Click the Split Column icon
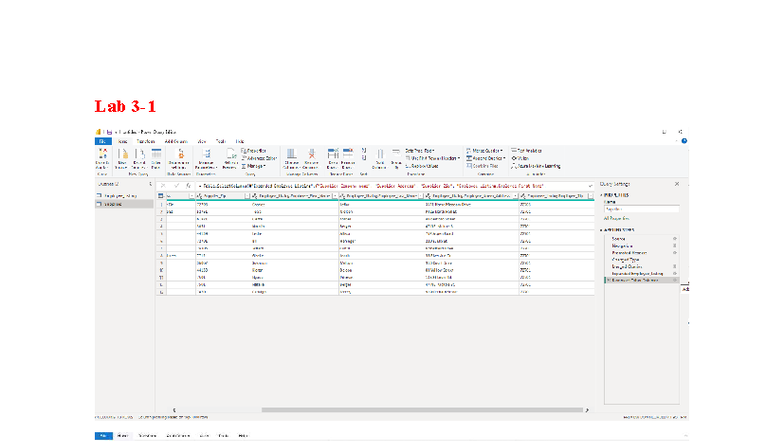The image size is (784, 441). coord(380,154)
